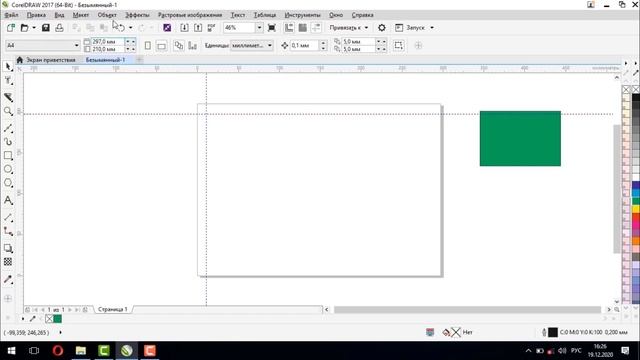Select the Страница 1 page tab
Screen dimensions: 640x360
click(x=113, y=309)
